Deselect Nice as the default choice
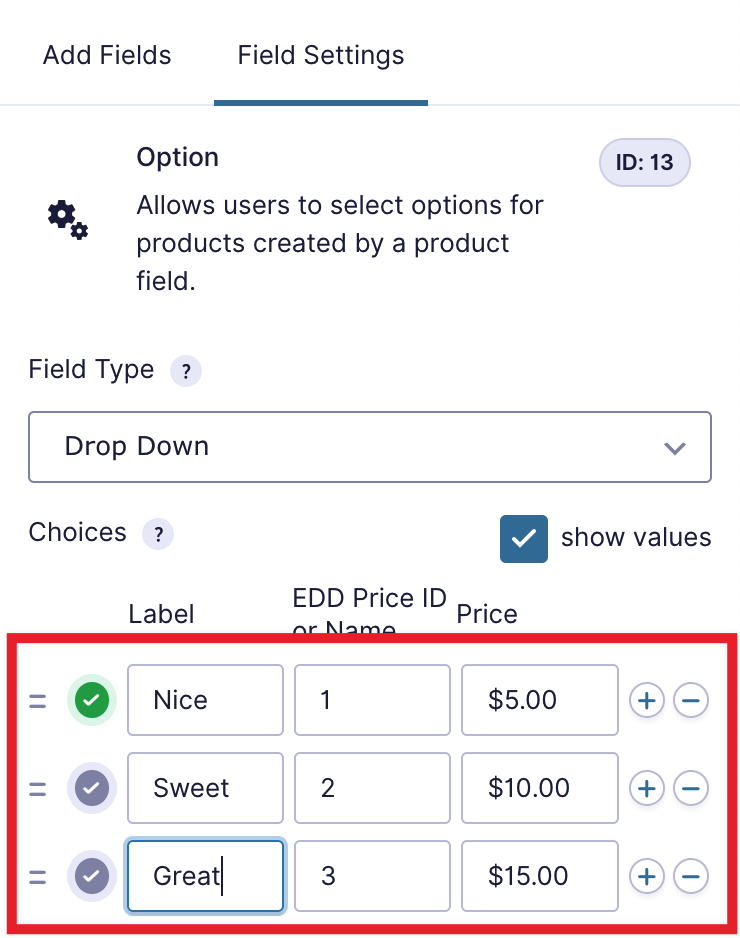The height and width of the screenshot is (938, 740). [x=92, y=701]
